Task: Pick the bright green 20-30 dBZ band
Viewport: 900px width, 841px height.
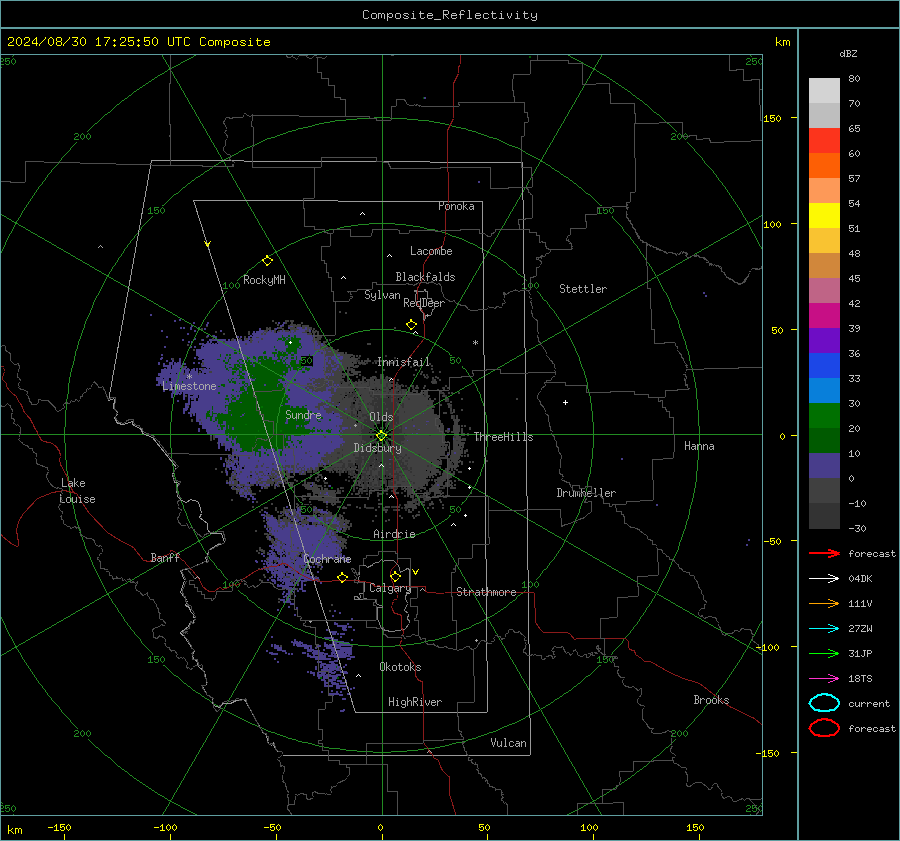Action: [824, 416]
